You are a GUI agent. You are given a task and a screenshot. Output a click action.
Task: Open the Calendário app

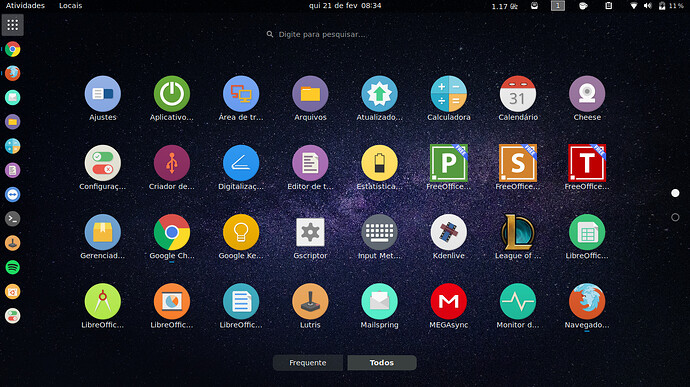coord(518,94)
